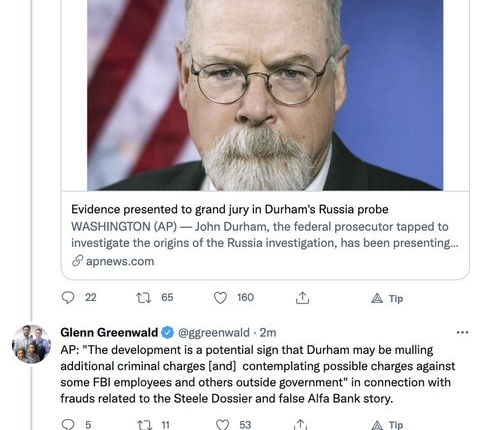View the John Durham article photo
This screenshot has width=482, height=430.
[265, 95]
